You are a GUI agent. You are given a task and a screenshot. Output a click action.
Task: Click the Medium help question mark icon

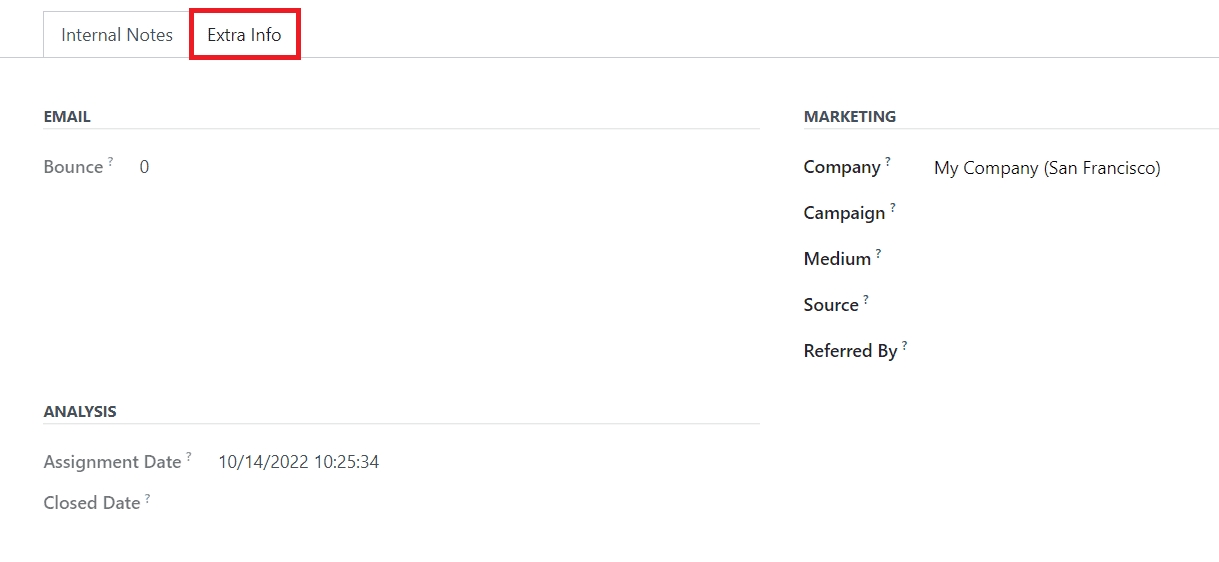click(x=879, y=253)
